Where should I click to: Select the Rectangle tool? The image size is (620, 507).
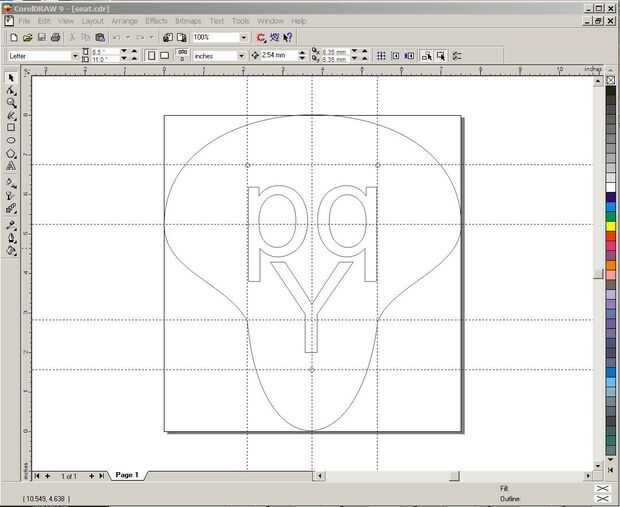(x=11, y=128)
